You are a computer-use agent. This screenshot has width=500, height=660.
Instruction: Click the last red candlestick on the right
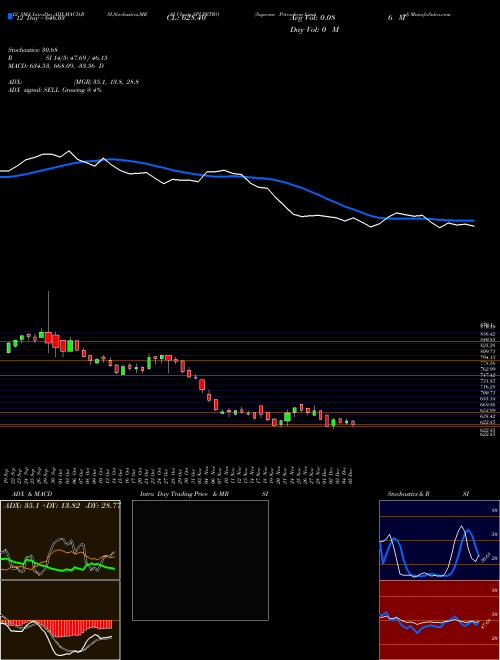pyautogui.click(x=353, y=423)
